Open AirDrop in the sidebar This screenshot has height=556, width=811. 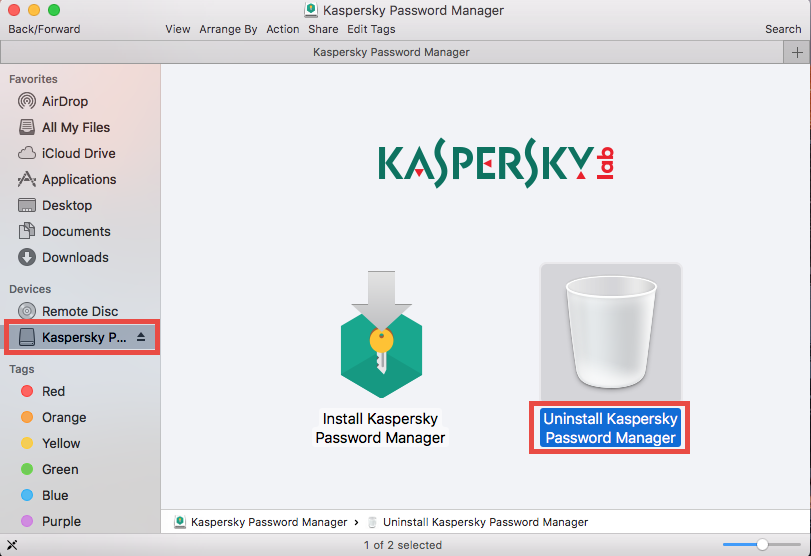pos(65,101)
